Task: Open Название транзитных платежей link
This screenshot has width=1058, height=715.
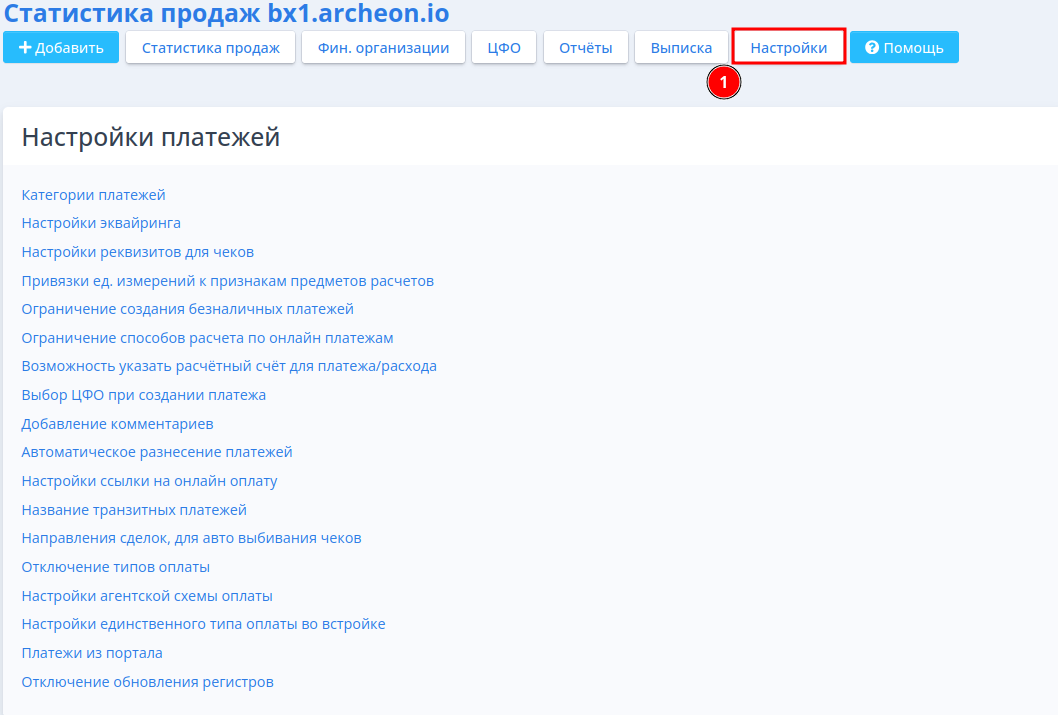Action: point(134,510)
